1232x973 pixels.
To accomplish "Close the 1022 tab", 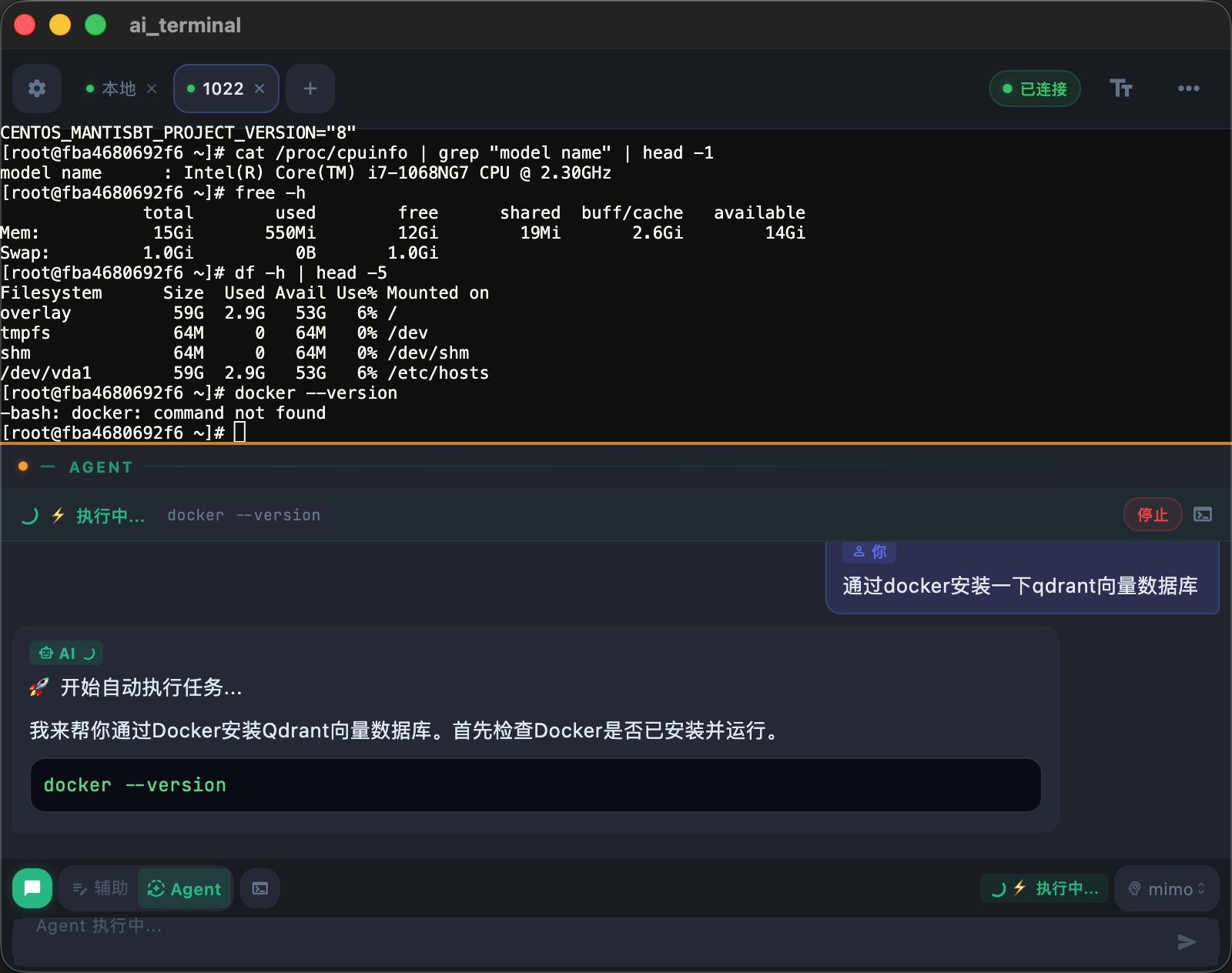I will [x=259, y=89].
